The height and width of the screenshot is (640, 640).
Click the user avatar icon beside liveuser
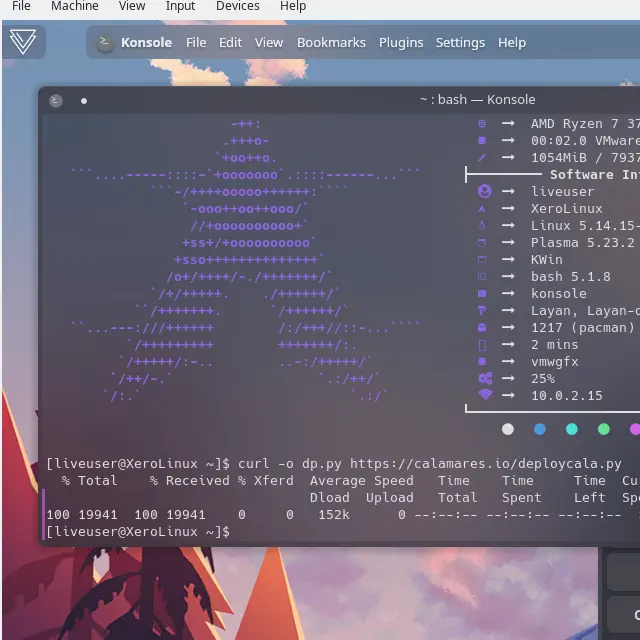[x=484, y=191]
